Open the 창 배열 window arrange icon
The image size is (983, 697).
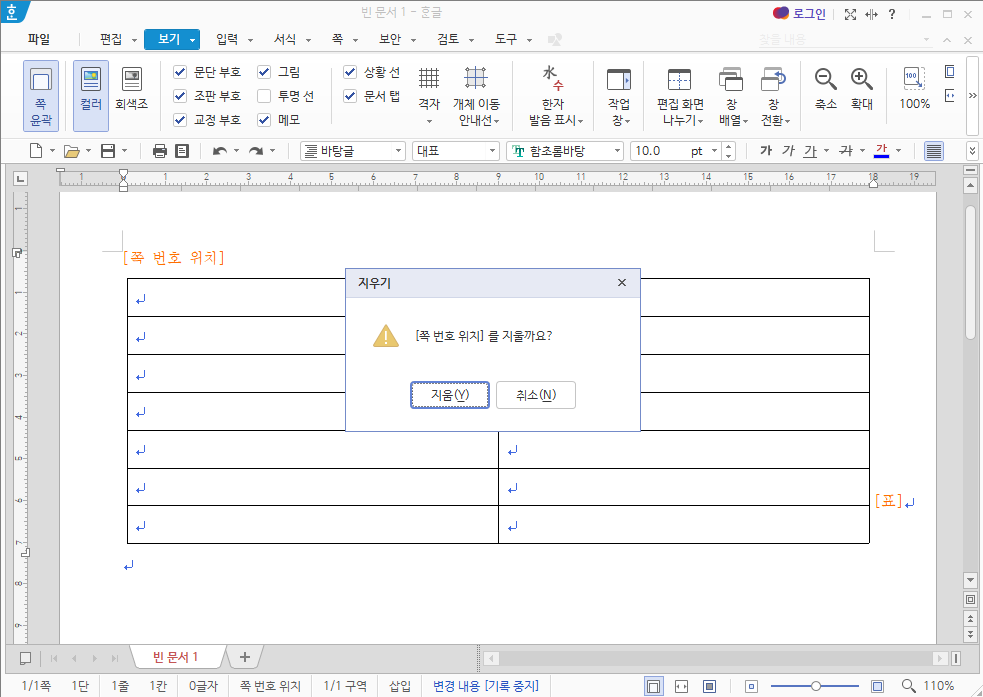731,95
